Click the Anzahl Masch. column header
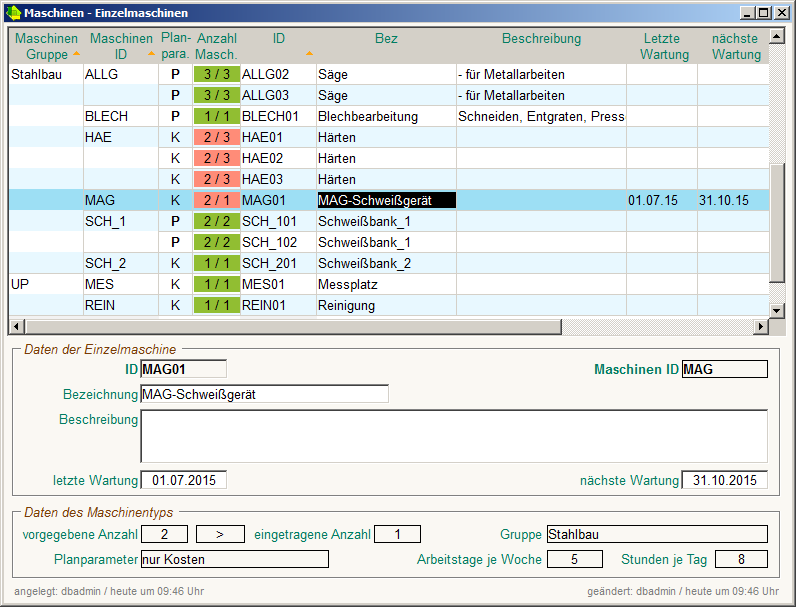Image resolution: width=796 pixels, height=607 pixels. (217, 46)
